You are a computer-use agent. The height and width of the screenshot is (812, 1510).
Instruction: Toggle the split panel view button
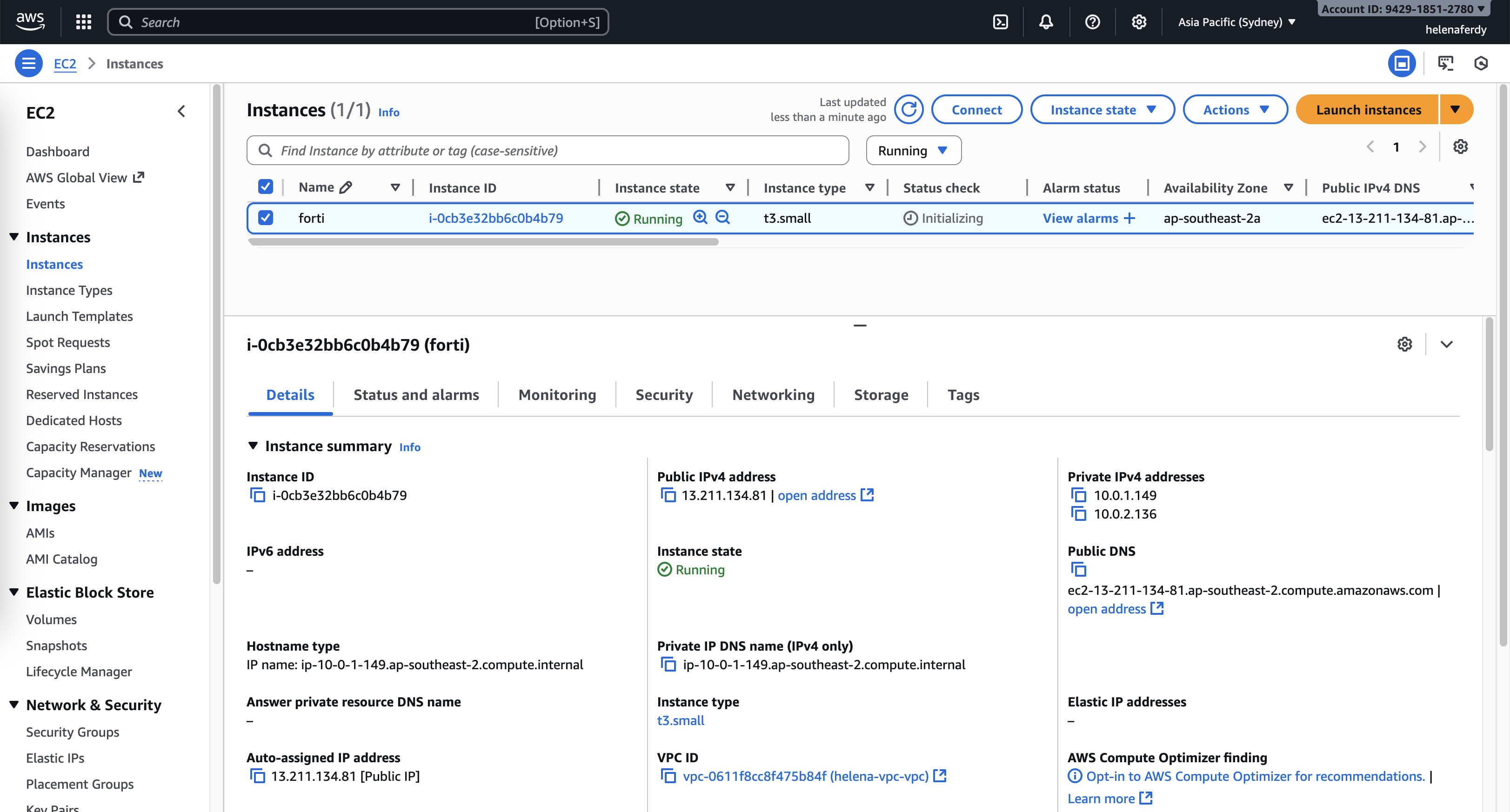1402,63
